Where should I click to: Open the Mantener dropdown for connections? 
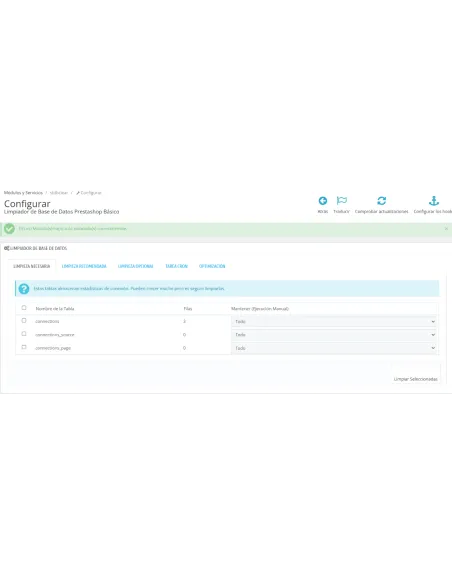[334, 321]
